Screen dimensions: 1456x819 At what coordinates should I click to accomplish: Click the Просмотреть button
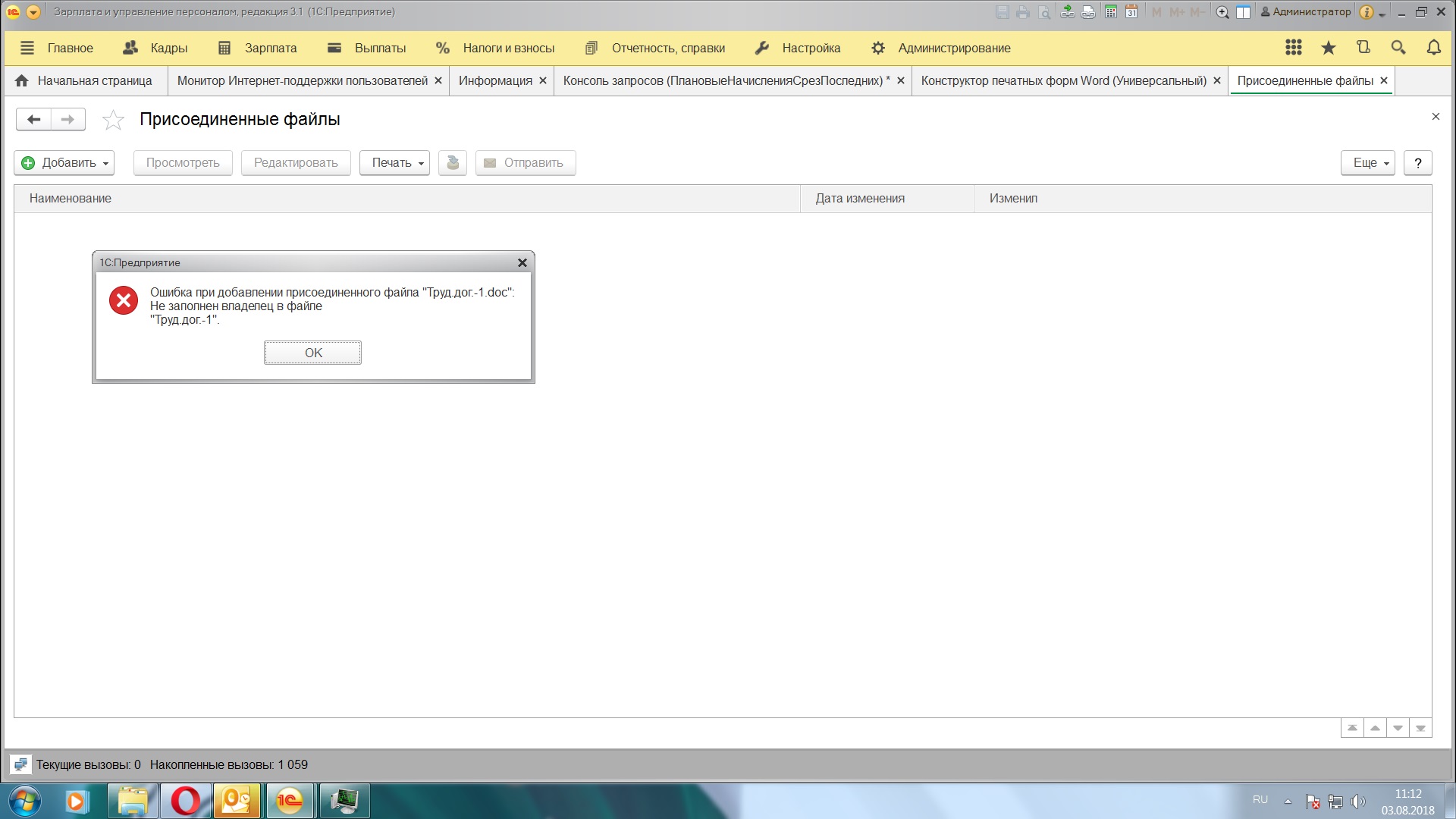(x=183, y=163)
